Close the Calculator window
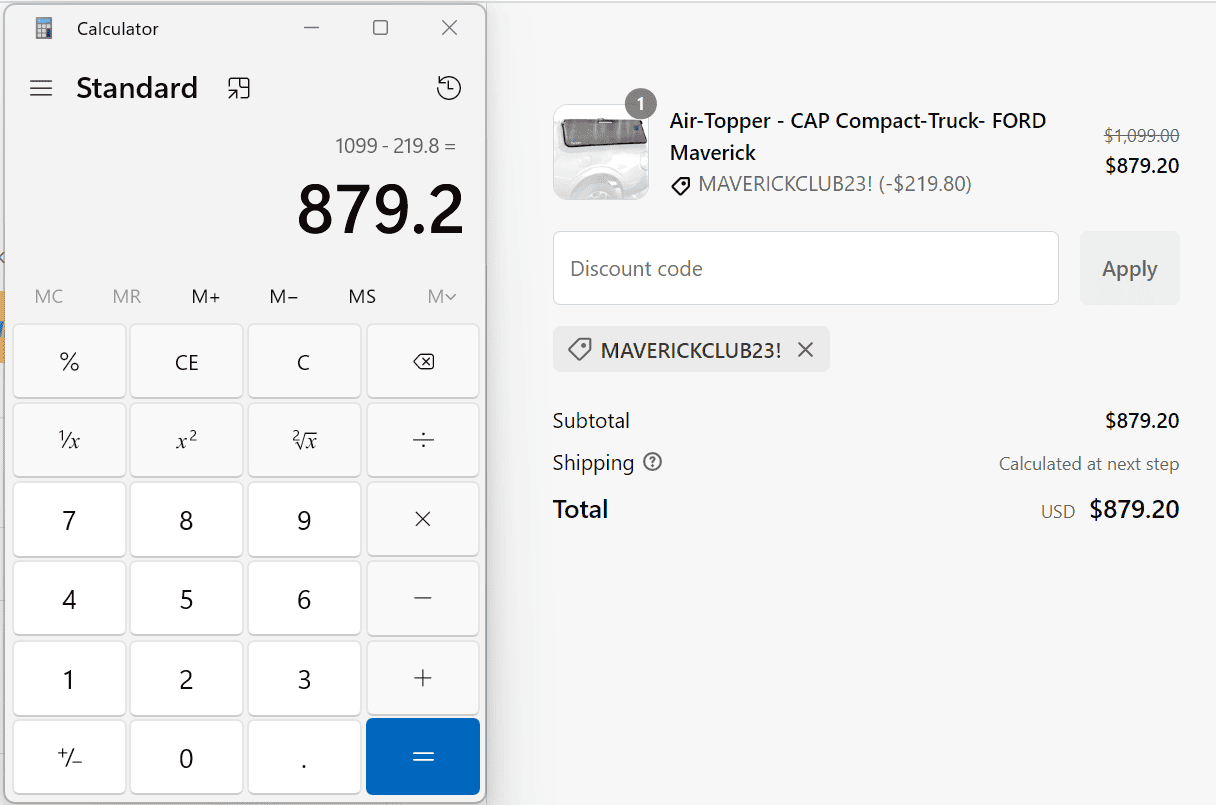This screenshot has width=1216, height=805. tap(450, 28)
